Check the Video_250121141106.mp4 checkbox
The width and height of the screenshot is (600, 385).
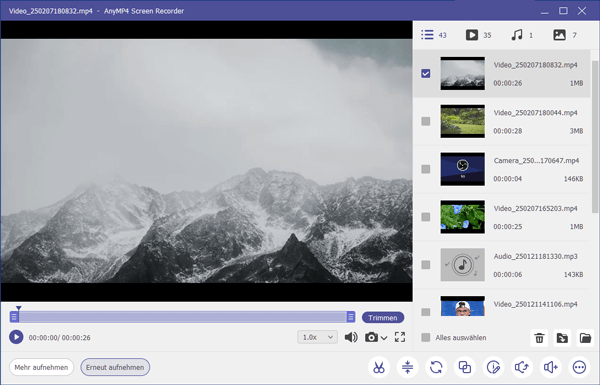[426, 312]
